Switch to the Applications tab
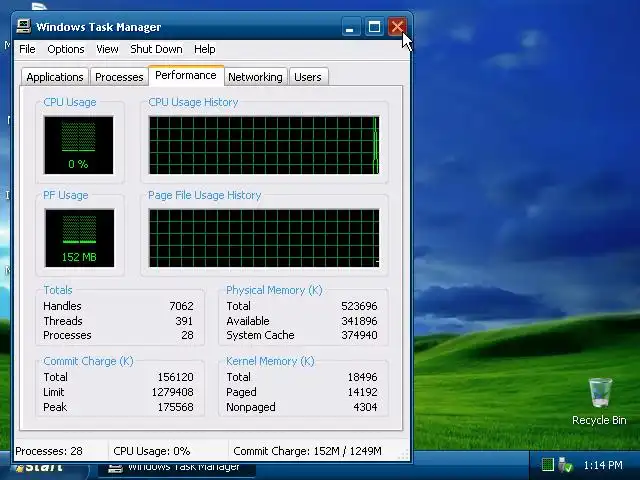The width and height of the screenshot is (640, 480). [55, 77]
